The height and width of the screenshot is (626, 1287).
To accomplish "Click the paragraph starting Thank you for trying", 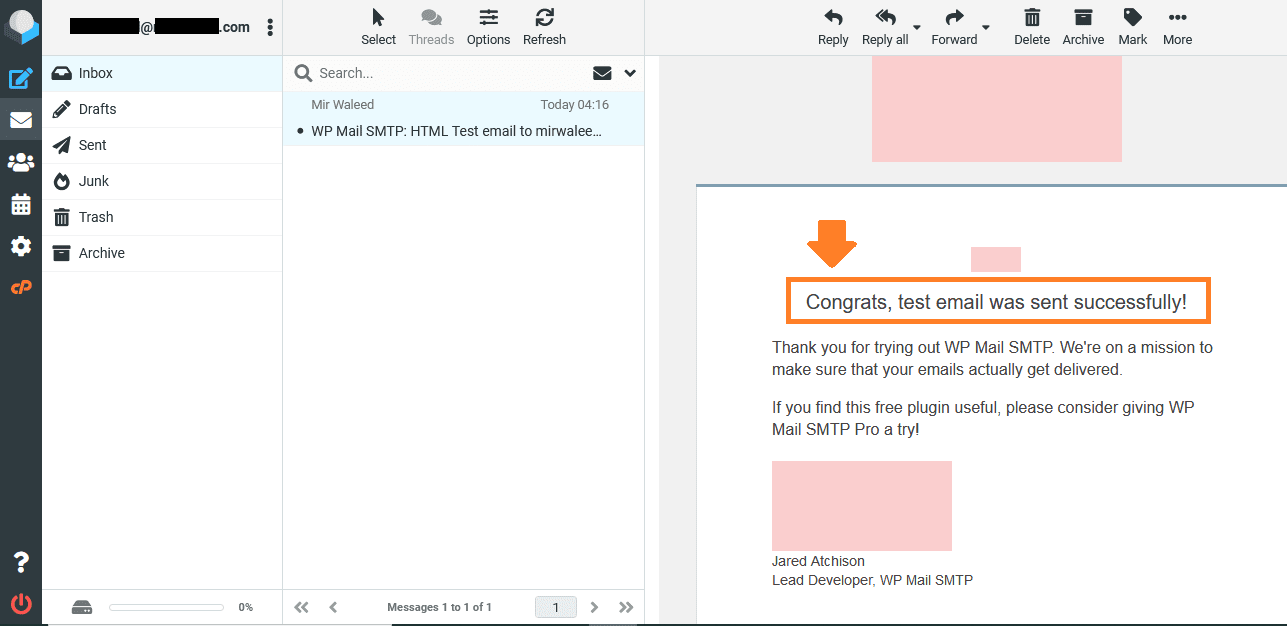I will pos(992,358).
